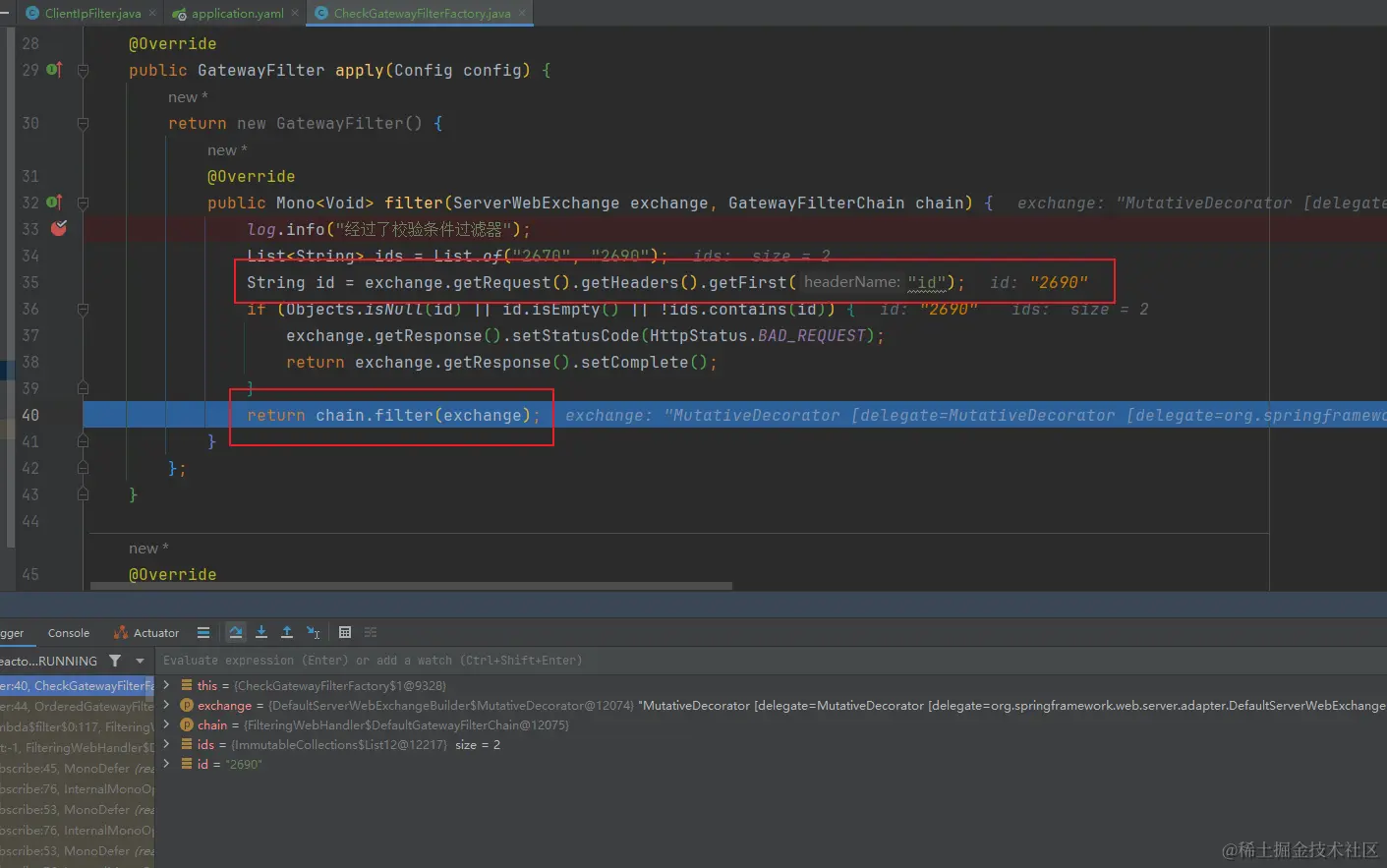Image resolution: width=1387 pixels, height=868 pixels.
Task: Click the Run to Cursor icon
Action: pos(313,632)
